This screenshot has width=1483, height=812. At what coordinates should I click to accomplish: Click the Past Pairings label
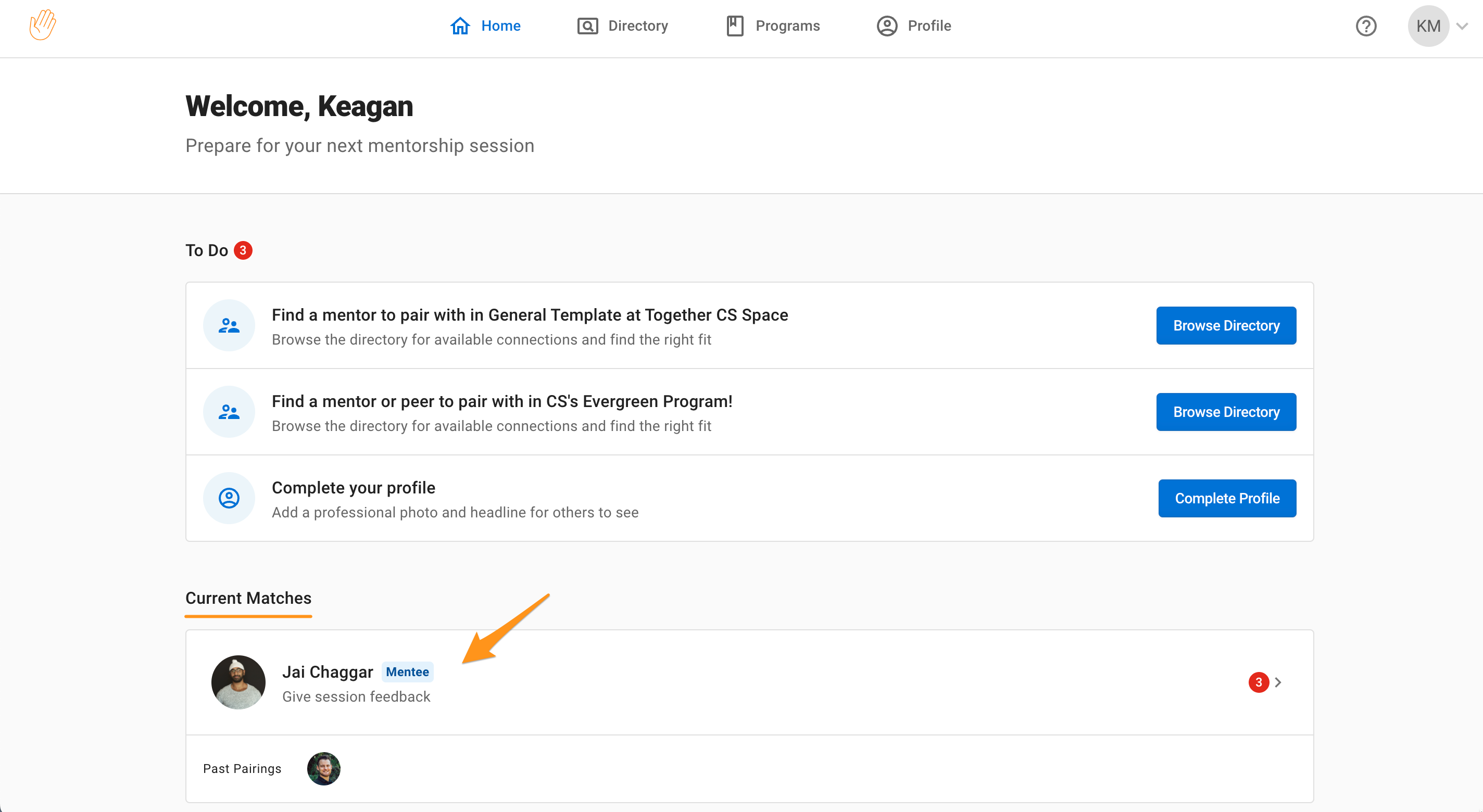[242, 769]
